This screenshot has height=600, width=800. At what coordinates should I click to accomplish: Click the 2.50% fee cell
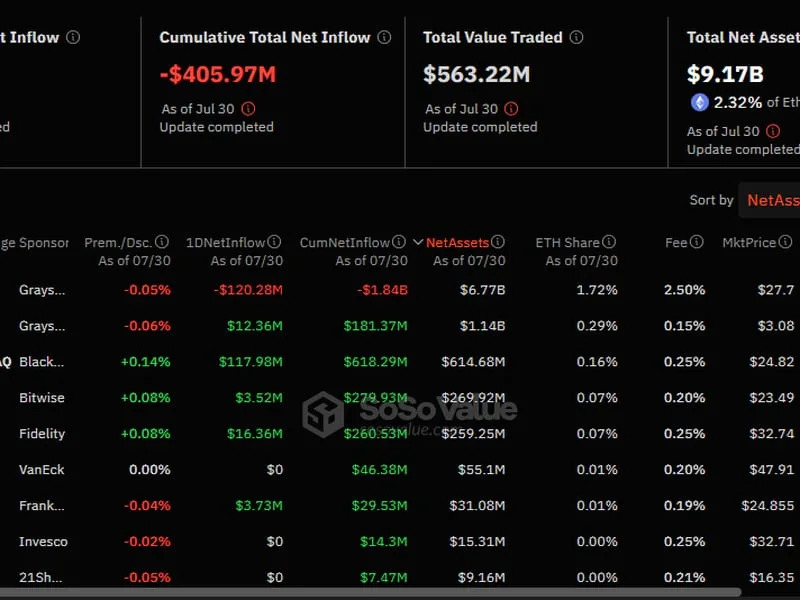point(685,290)
